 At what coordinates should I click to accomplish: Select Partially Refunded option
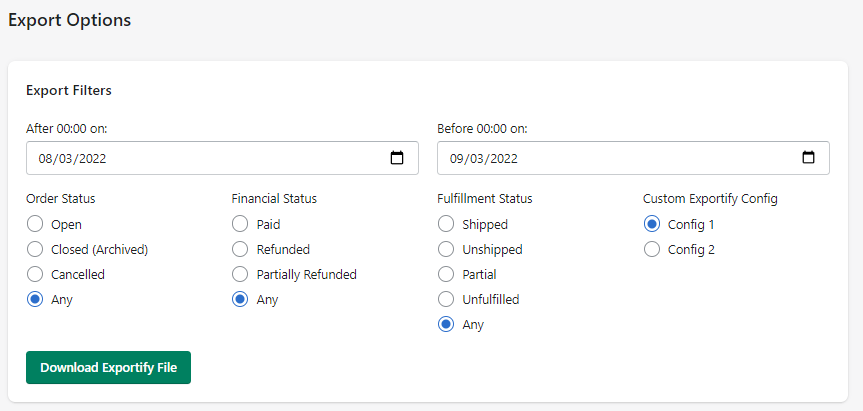[240, 274]
